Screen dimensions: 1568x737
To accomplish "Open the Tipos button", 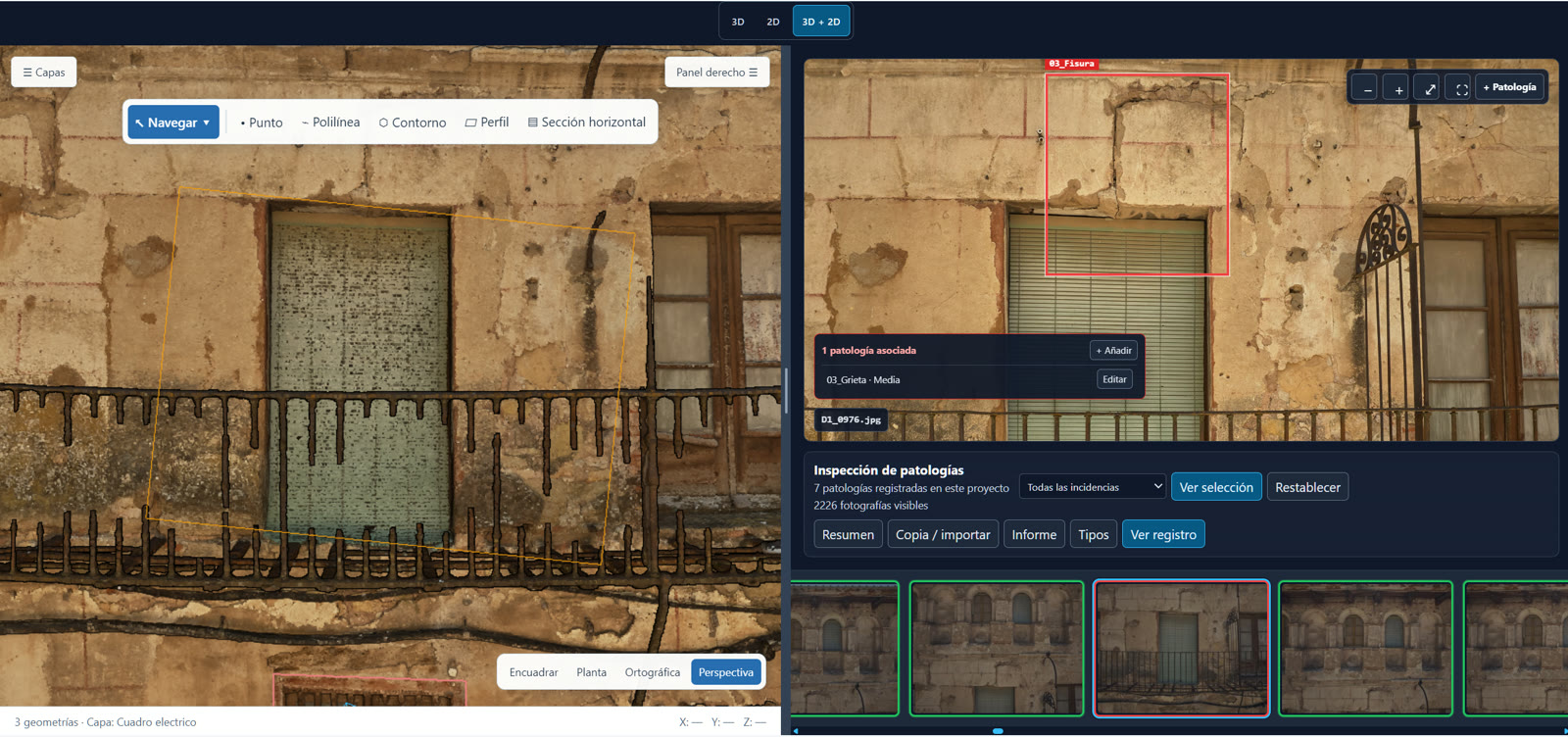I will click(x=1094, y=534).
